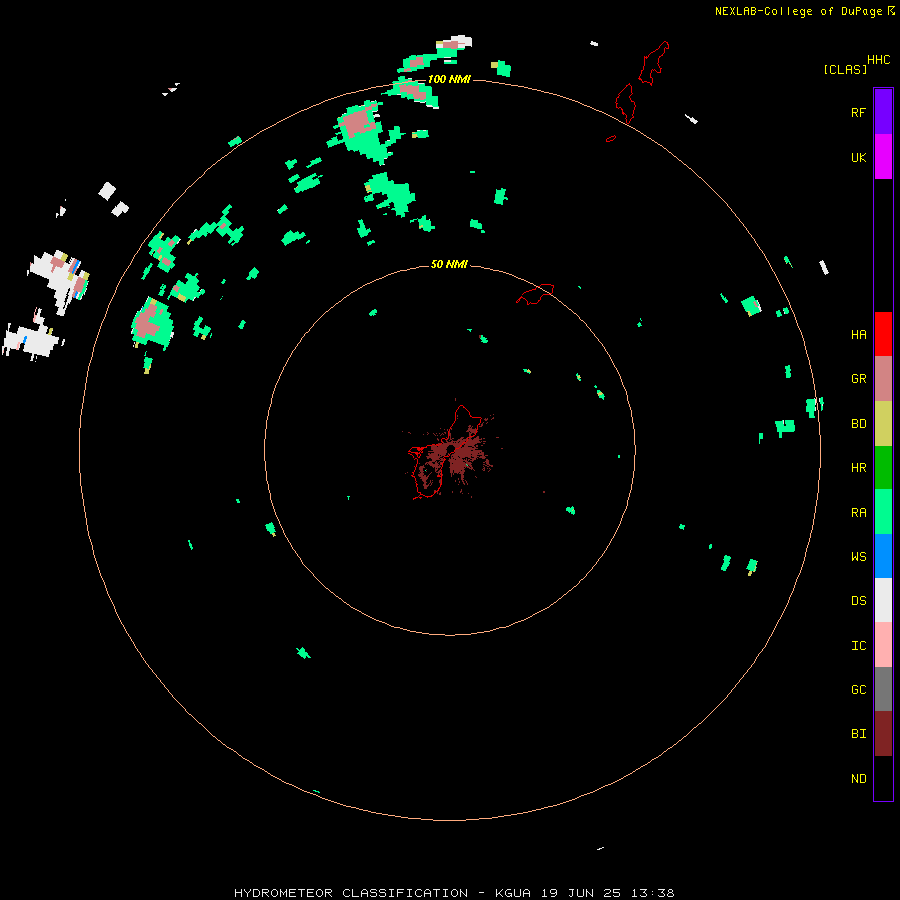This screenshot has height=900, width=900.
Task: Click the HA red legend swatch
Action: pos(883,334)
